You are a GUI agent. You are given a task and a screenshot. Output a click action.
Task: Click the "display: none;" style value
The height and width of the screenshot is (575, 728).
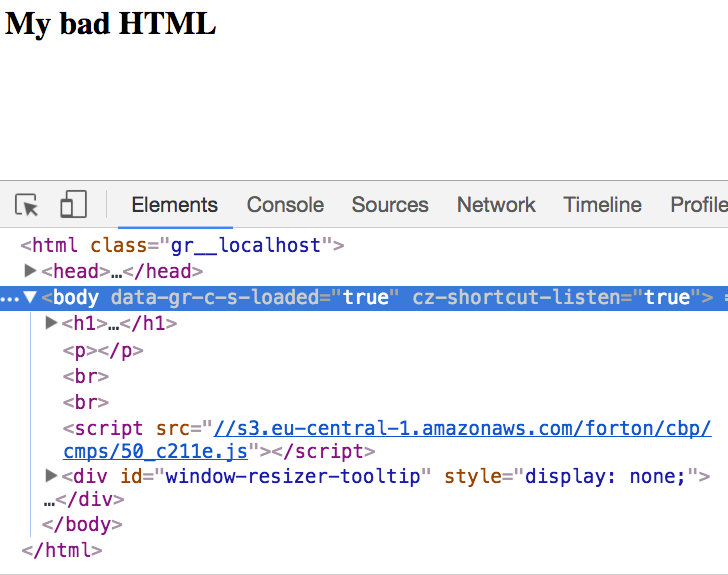605,476
